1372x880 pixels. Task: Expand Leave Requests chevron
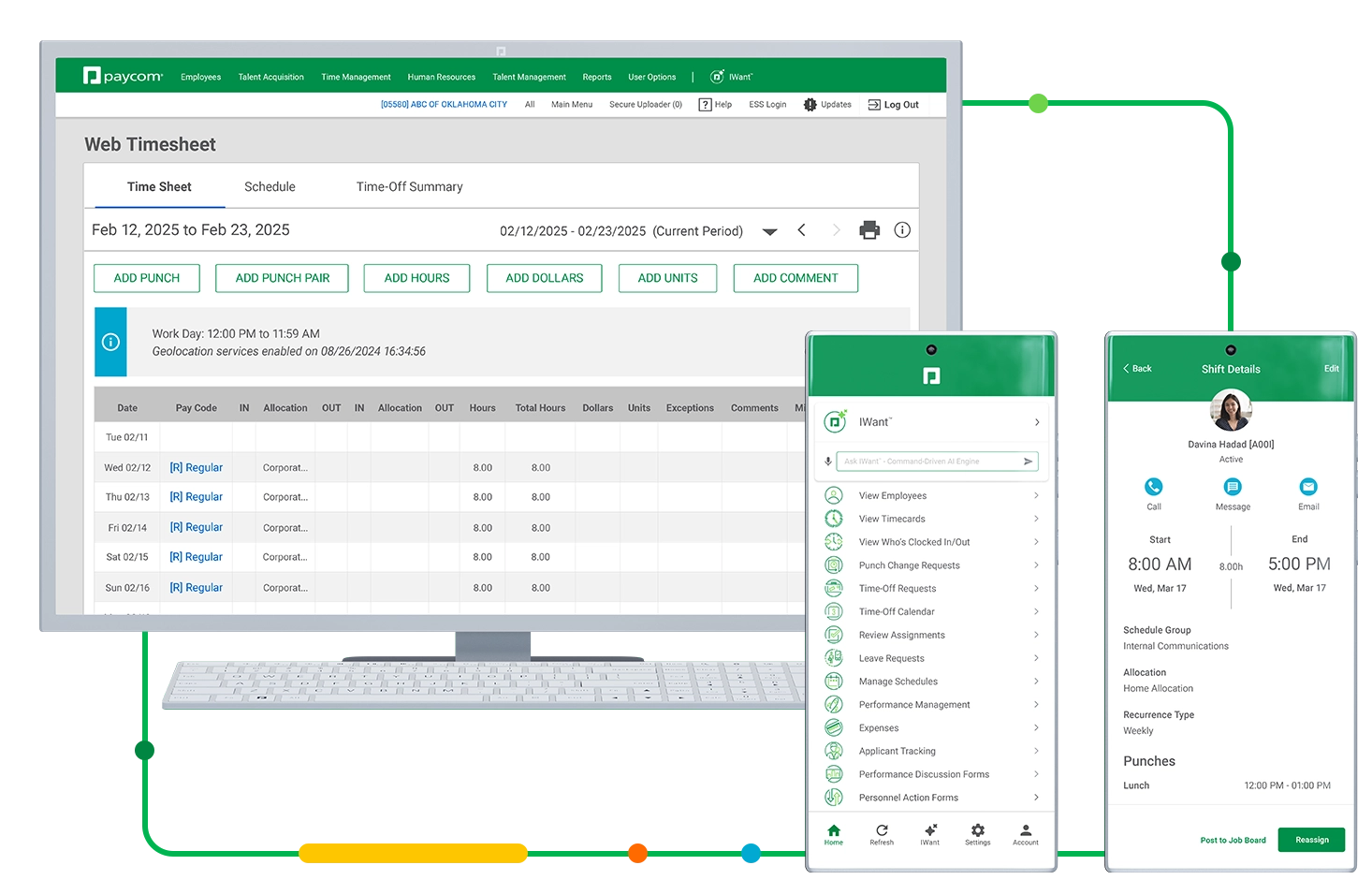click(x=1036, y=658)
